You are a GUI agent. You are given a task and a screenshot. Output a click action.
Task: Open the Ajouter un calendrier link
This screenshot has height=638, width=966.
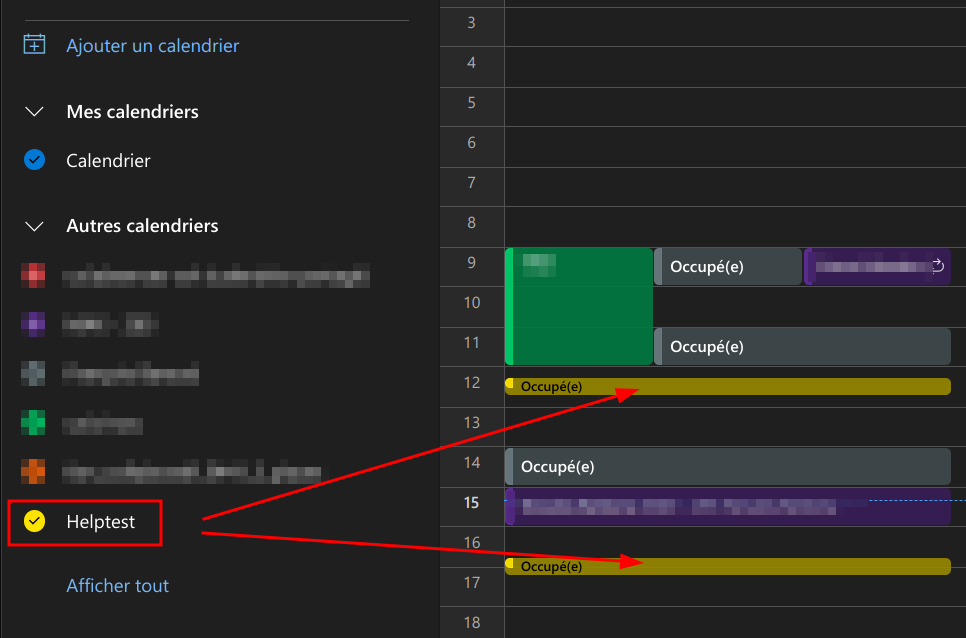point(152,45)
